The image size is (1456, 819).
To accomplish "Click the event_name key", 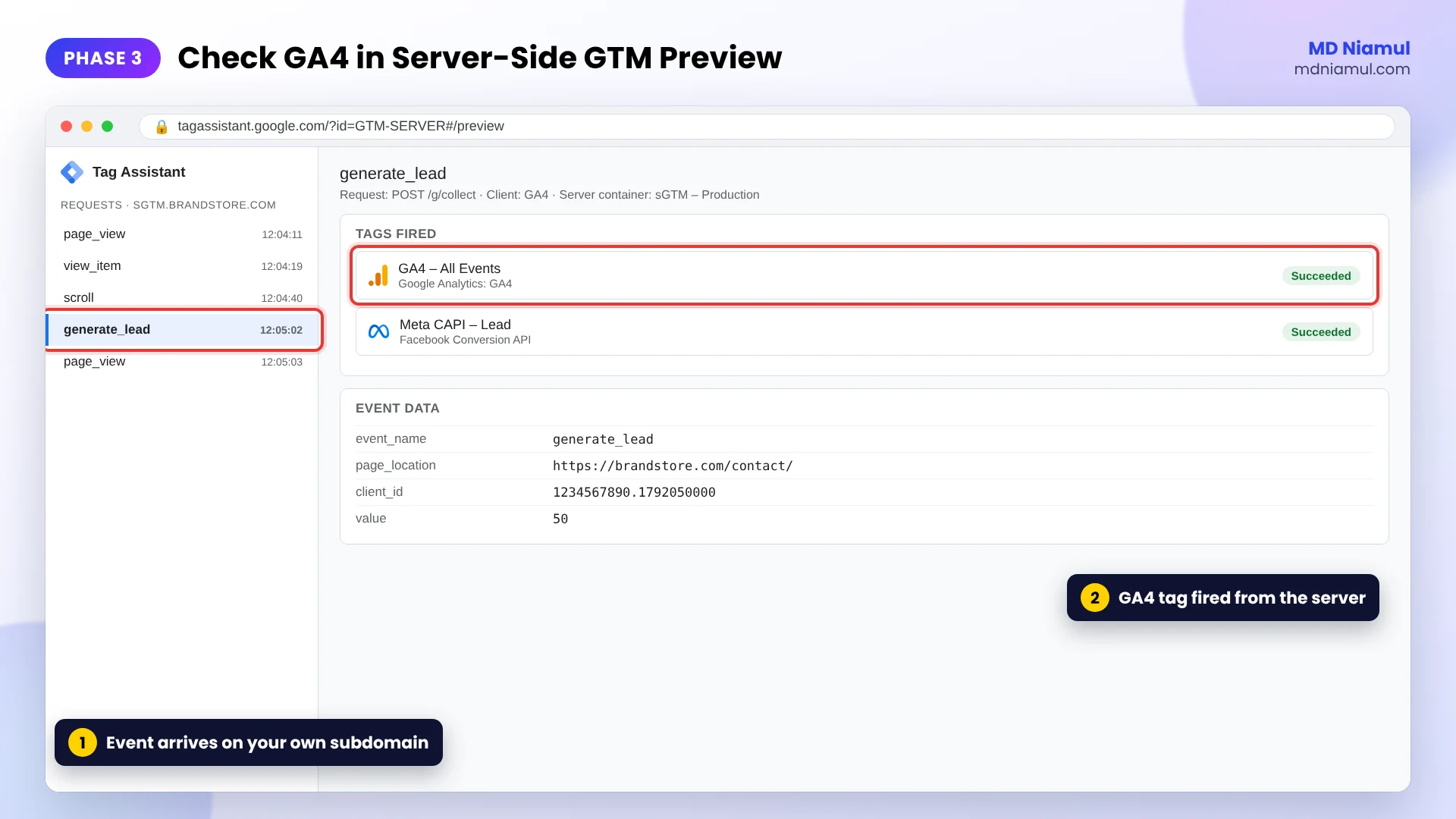I will (x=391, y=439).
